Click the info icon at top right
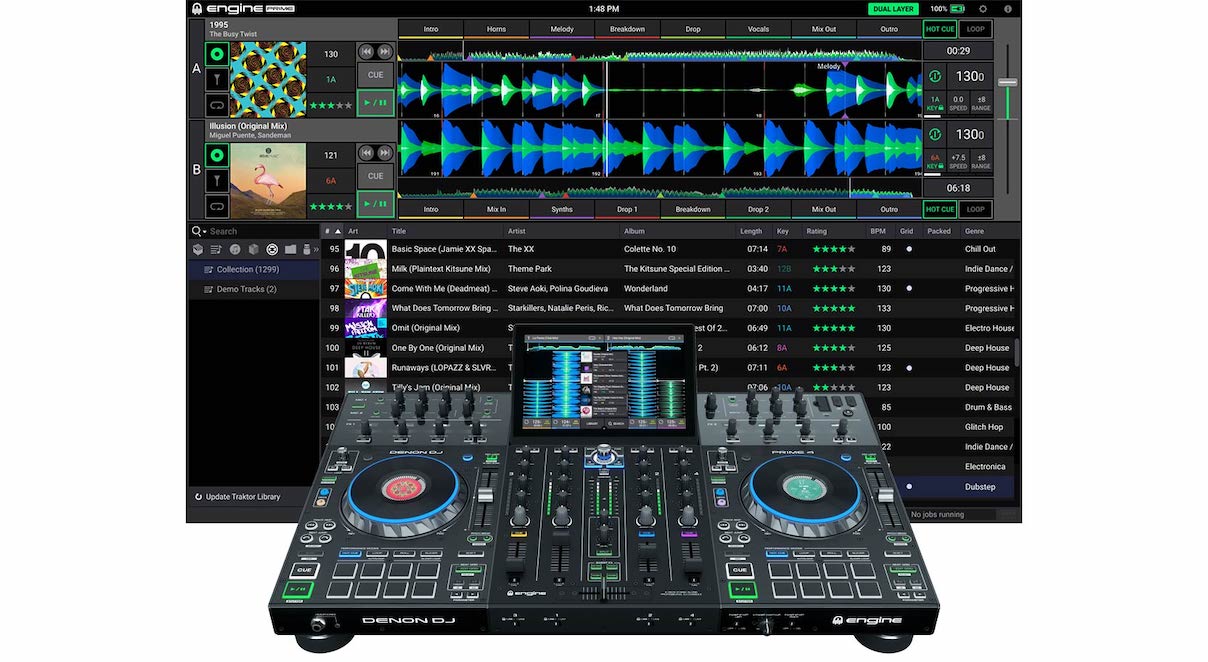This screenshot has height=662, width=1208. pyautogui.click(x=1008, y=9)
